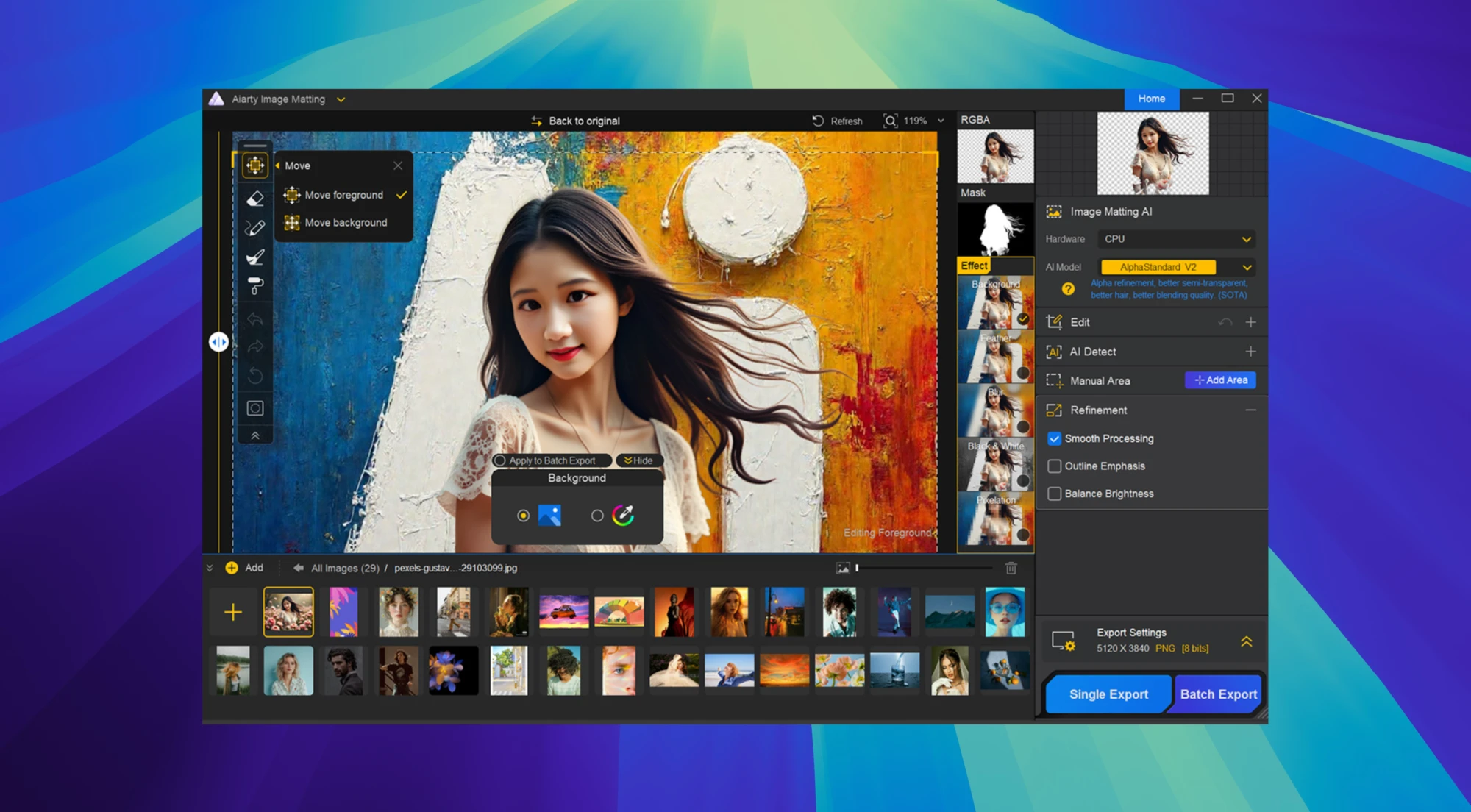Select the Blur effect thumbnail

[995, 410]
